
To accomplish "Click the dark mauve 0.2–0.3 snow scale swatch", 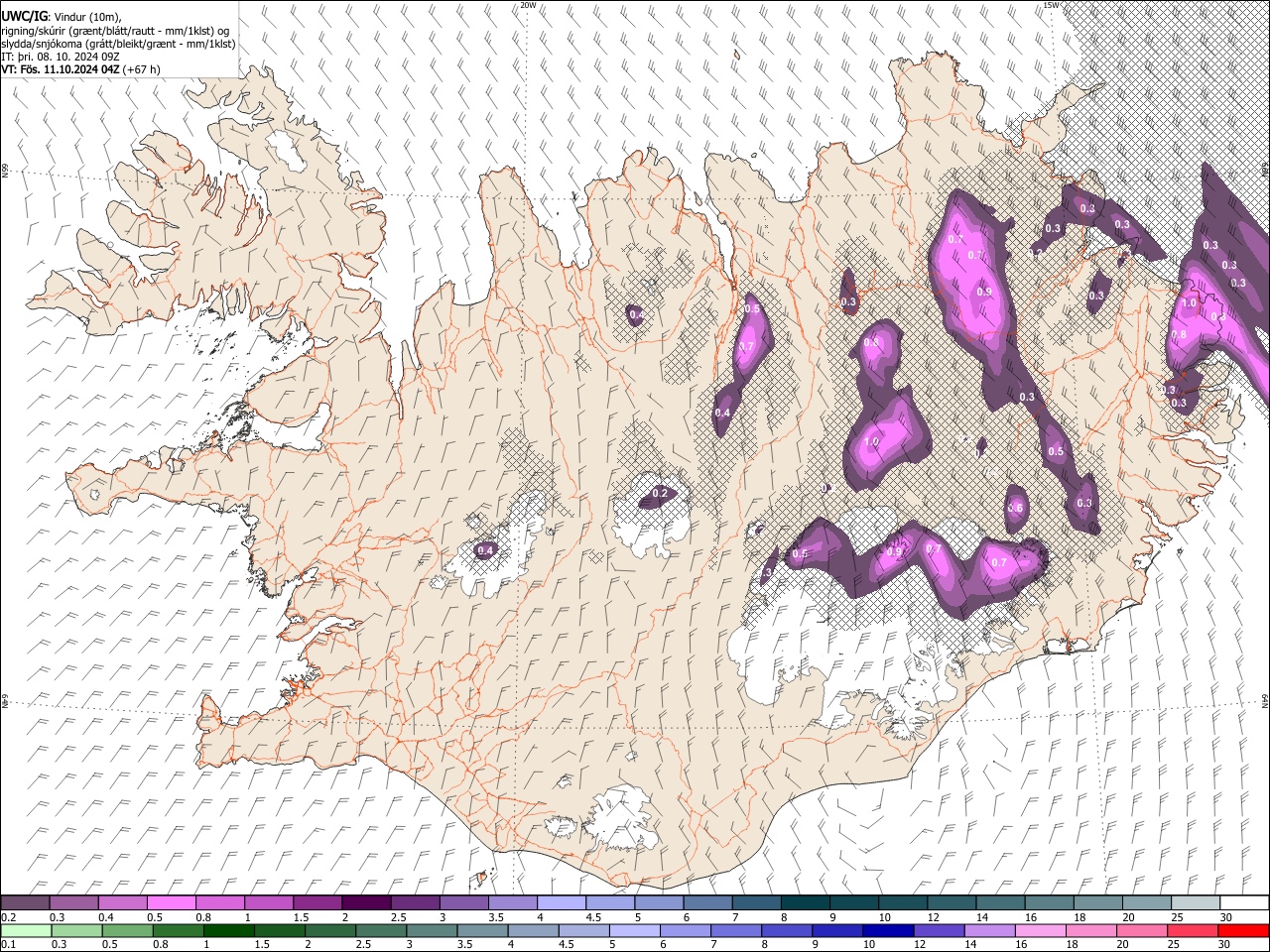I will tap(25, 903).
